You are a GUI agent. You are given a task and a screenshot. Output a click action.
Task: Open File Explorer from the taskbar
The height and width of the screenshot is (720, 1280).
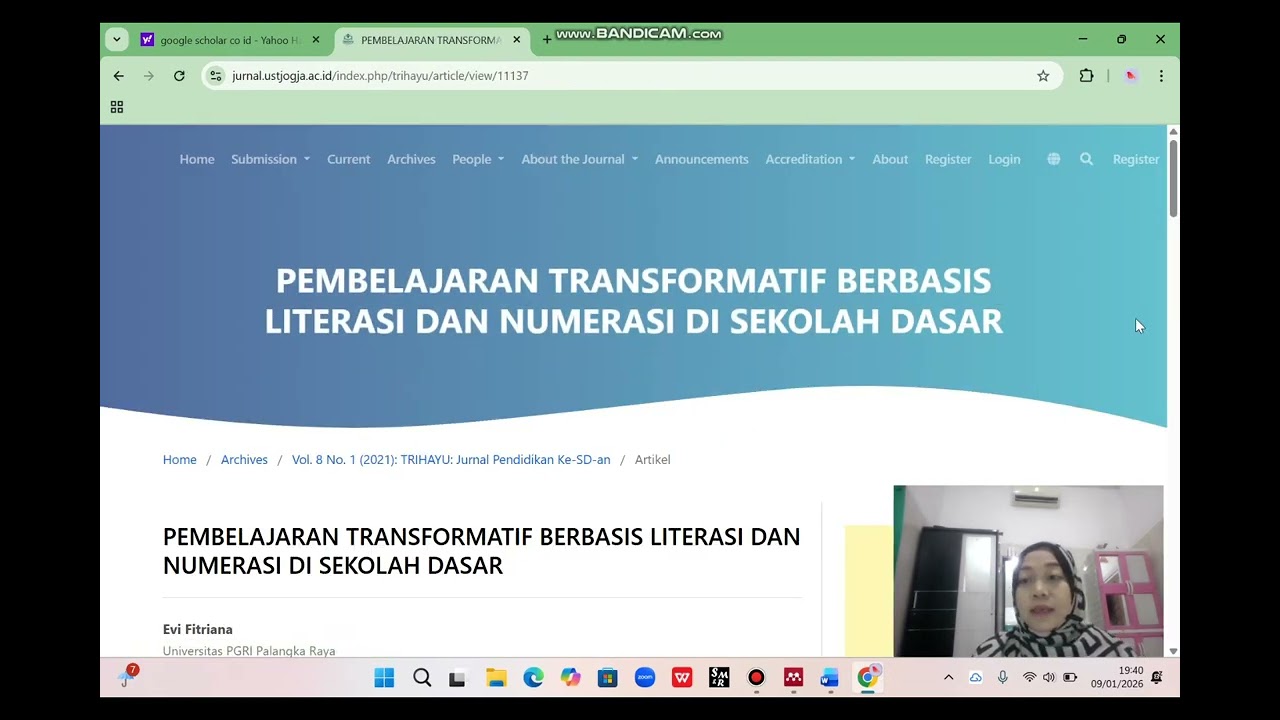pos(496,678)
